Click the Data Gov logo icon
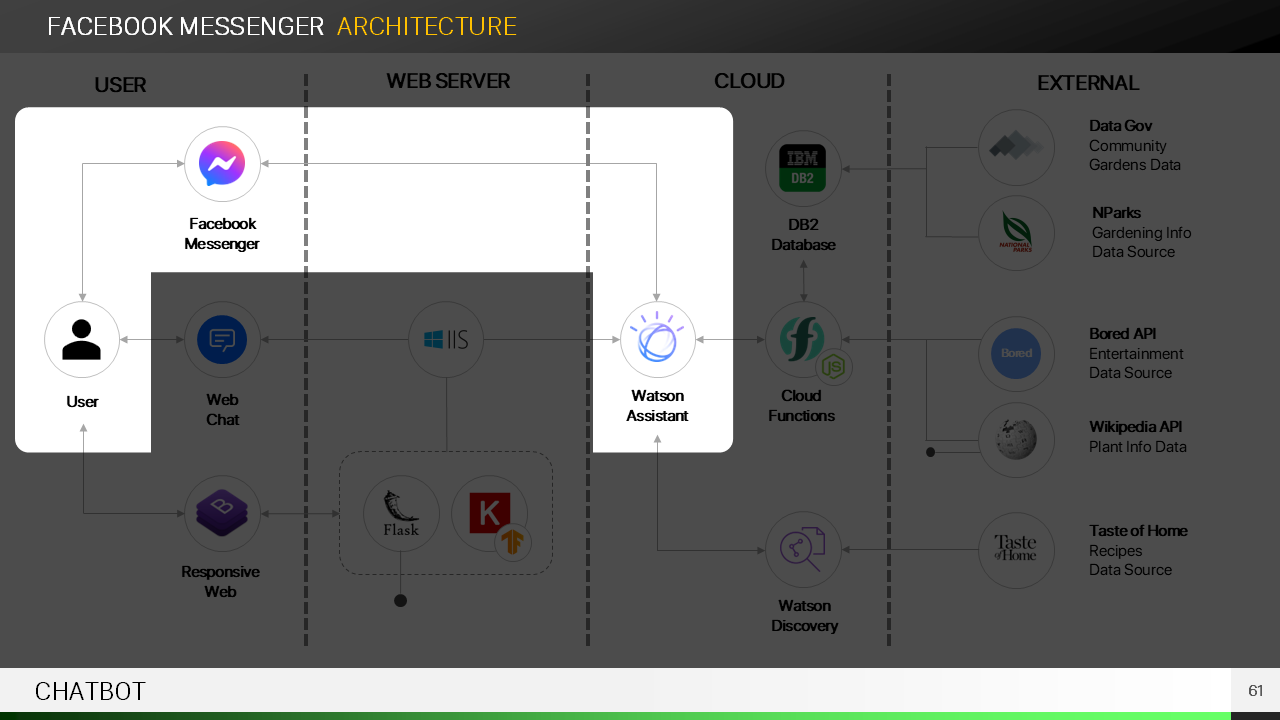 pos(1016,148)
